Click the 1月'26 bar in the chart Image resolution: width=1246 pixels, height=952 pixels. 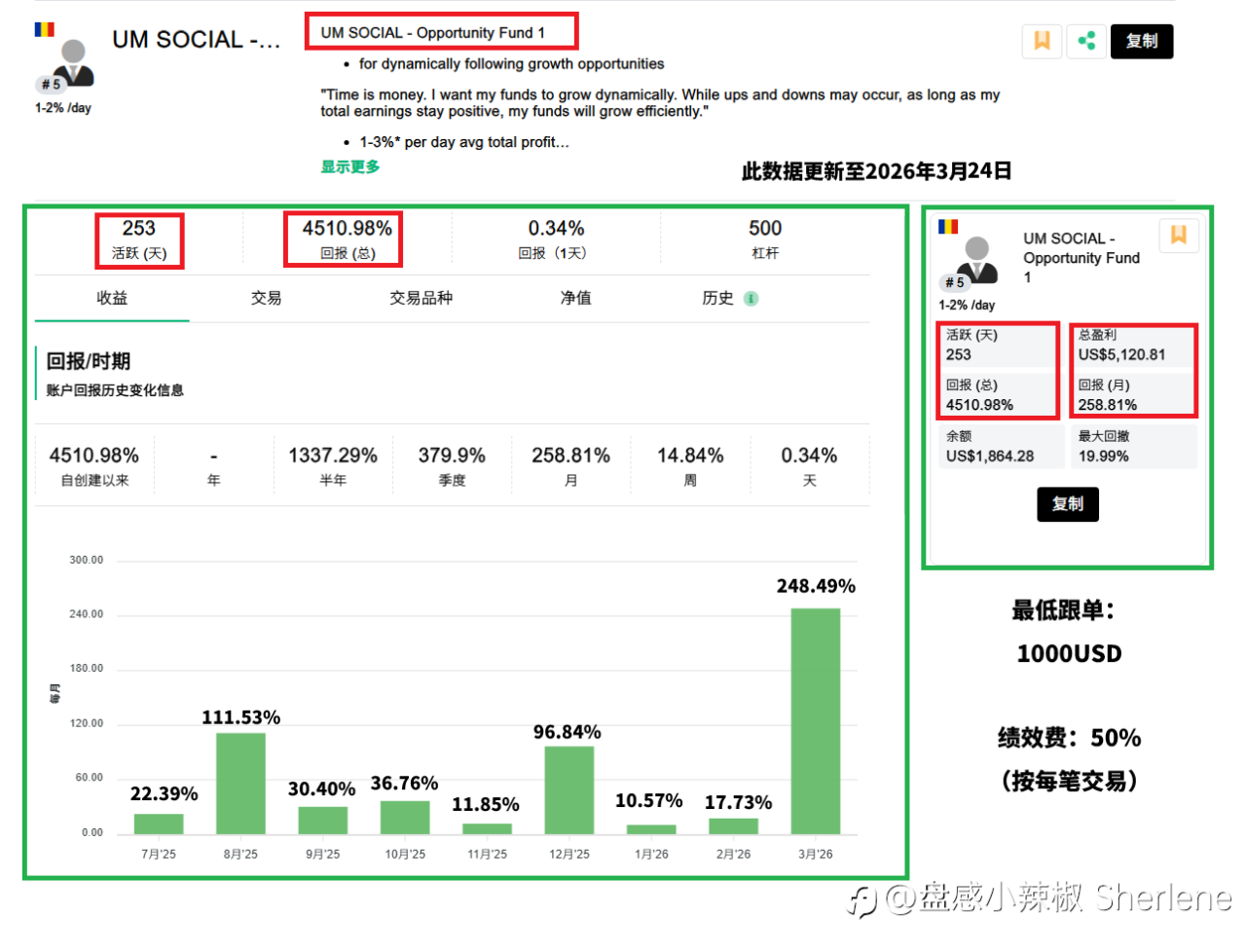(x=651, y=829)
